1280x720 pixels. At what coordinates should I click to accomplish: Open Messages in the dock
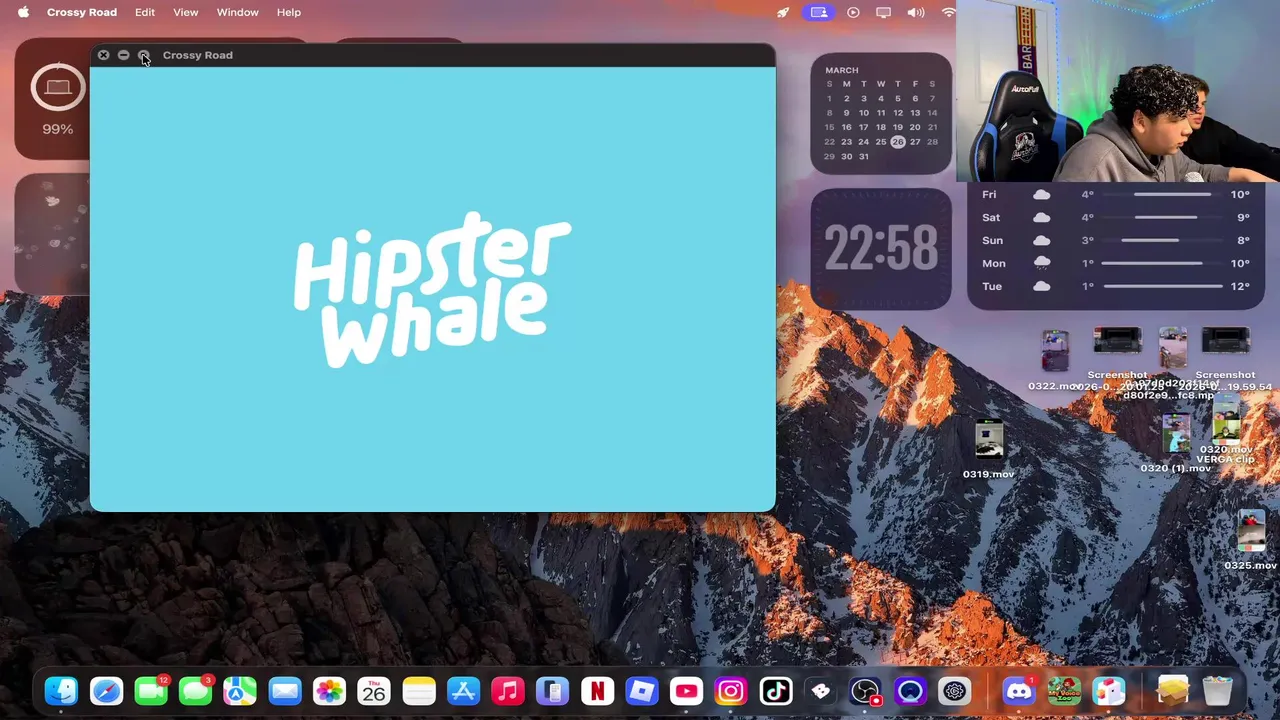tap(195, 691)
